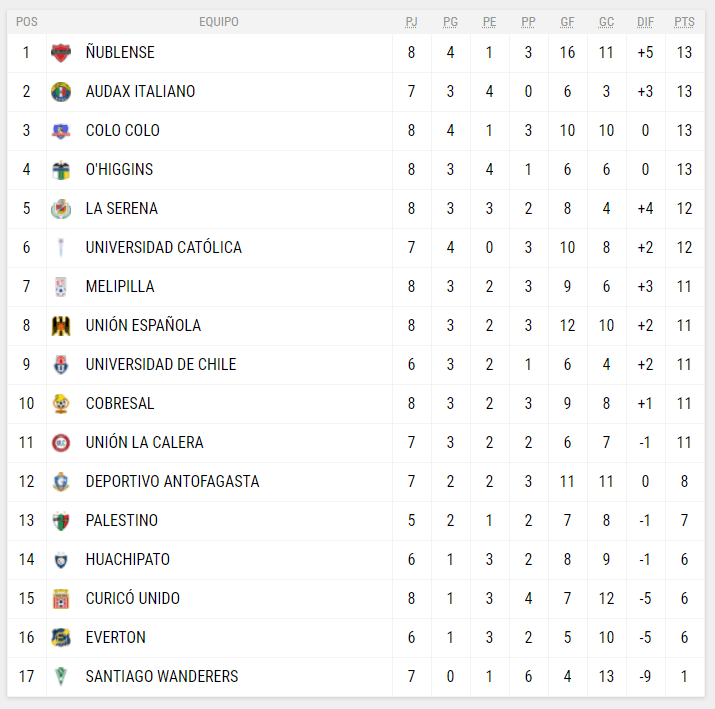Click the DIF column header
715x709 pixels.
click(645, 22)
